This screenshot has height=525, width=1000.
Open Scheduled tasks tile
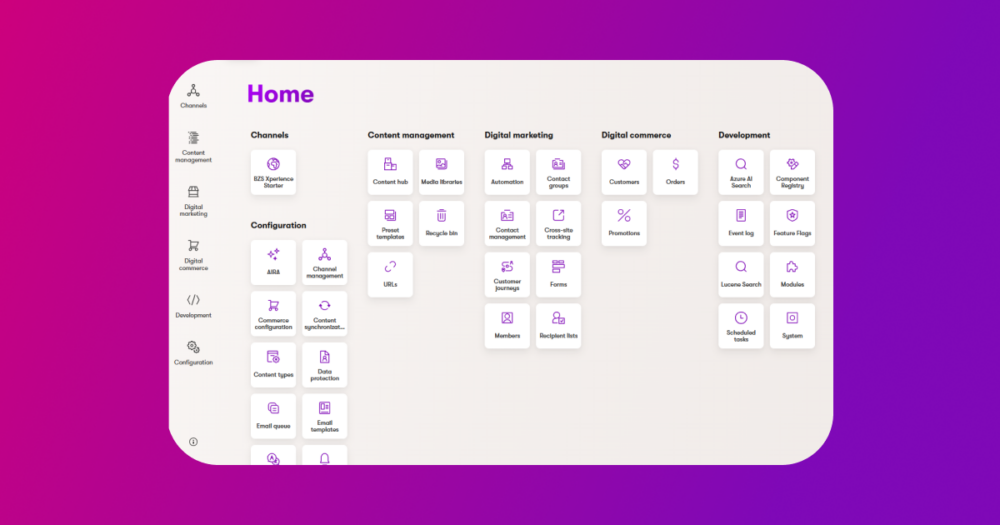pos(741,326)
